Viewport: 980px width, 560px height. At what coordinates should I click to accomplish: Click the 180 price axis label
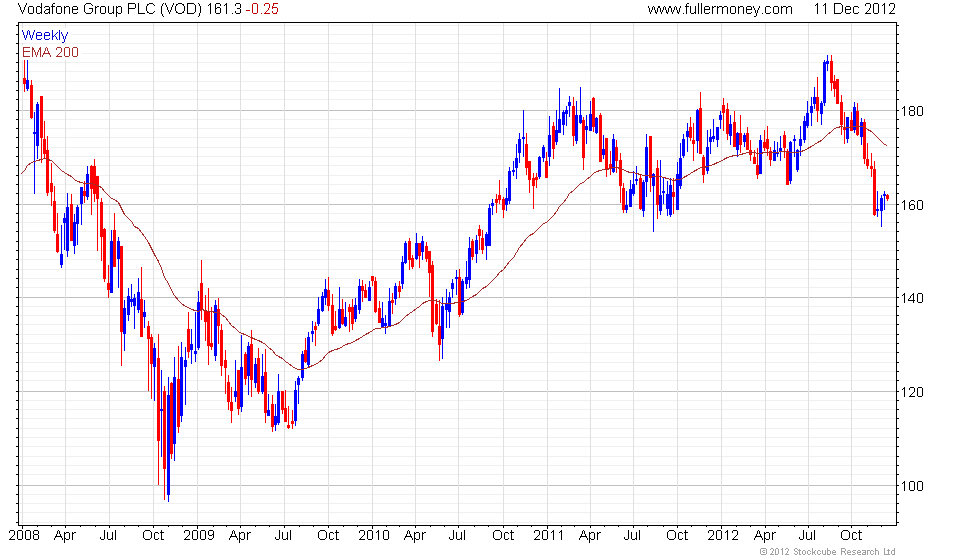coord(912,111)
